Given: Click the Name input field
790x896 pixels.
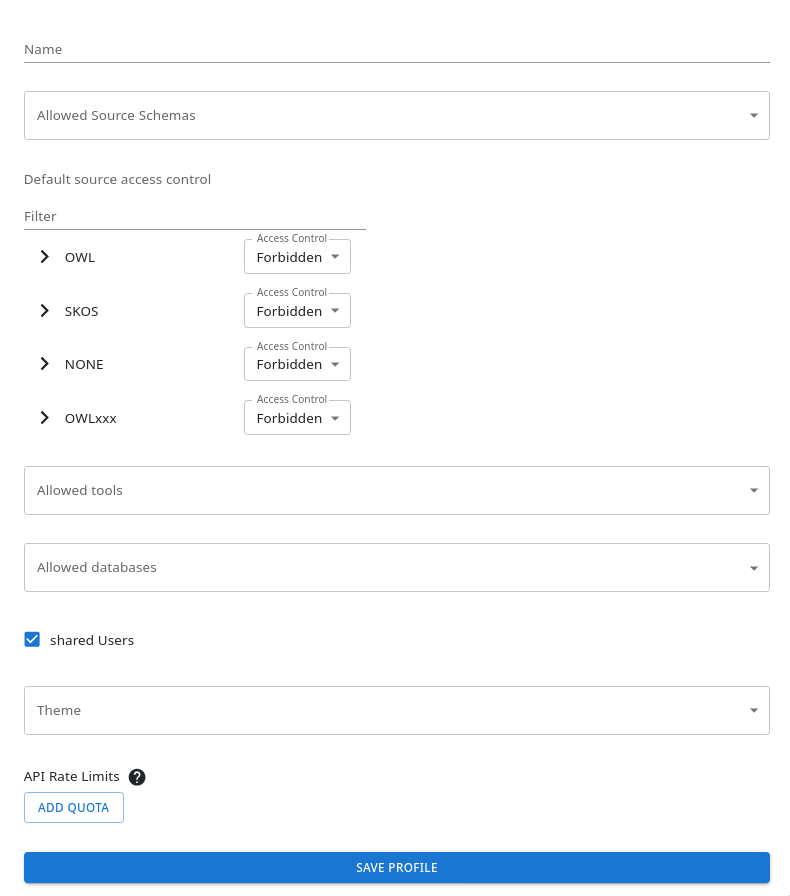Looking at the screenshot, I should tap(397, 50).
